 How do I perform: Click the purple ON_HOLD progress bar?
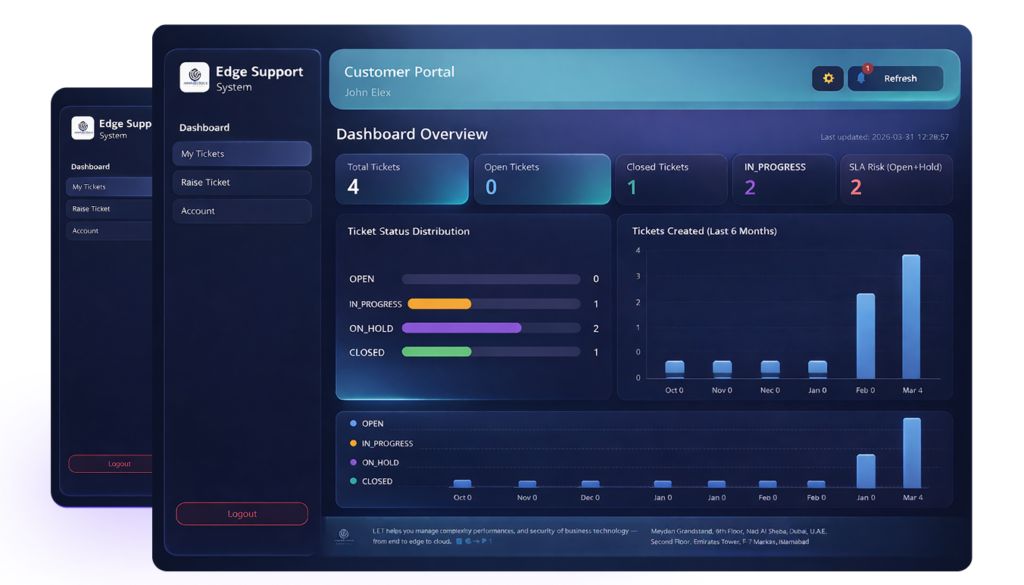coord(462,328)
